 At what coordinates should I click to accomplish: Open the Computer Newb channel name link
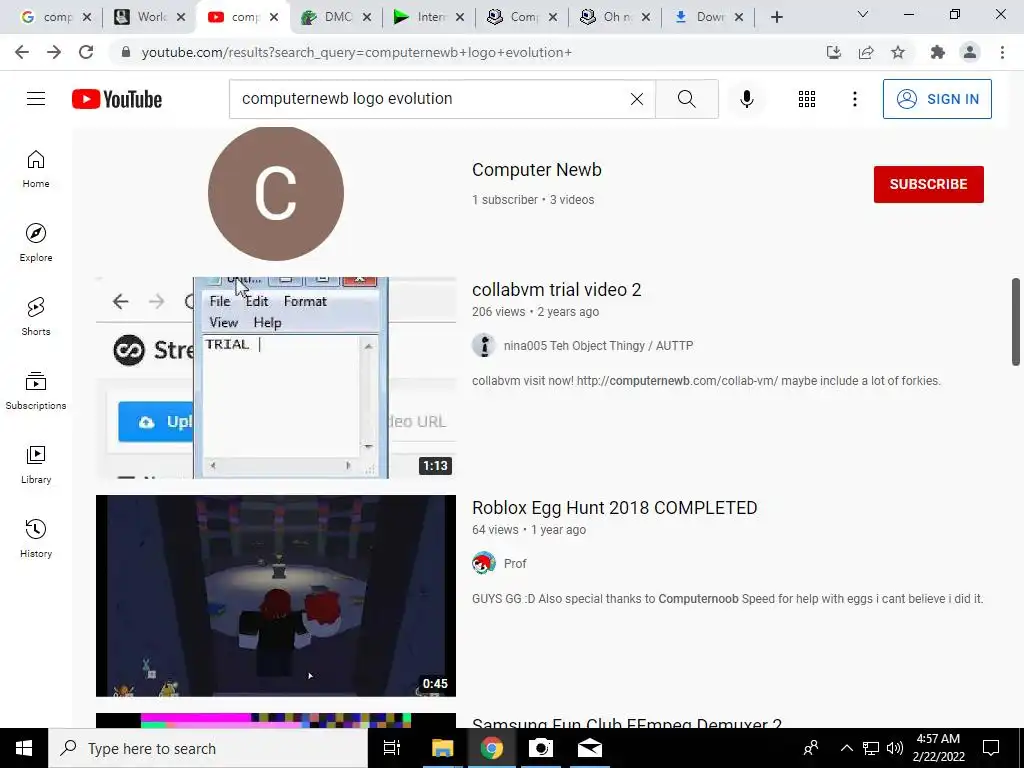(x=537, y=170)
